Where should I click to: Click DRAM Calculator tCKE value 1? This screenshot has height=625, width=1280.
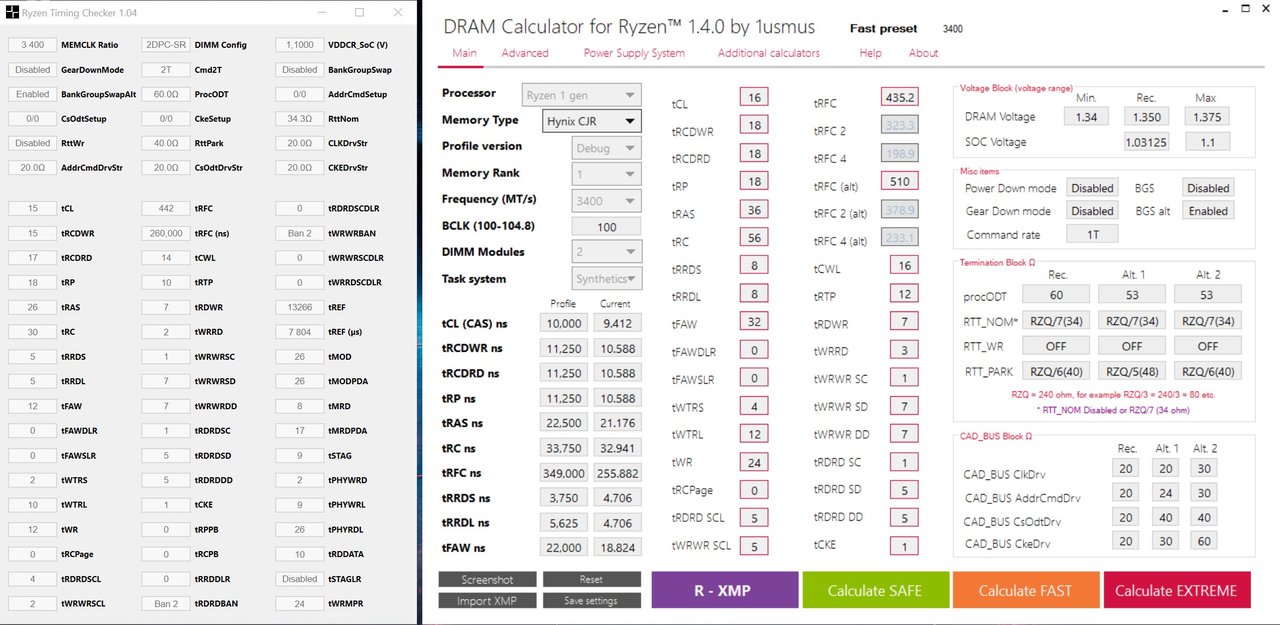click(x=904, y=546)
